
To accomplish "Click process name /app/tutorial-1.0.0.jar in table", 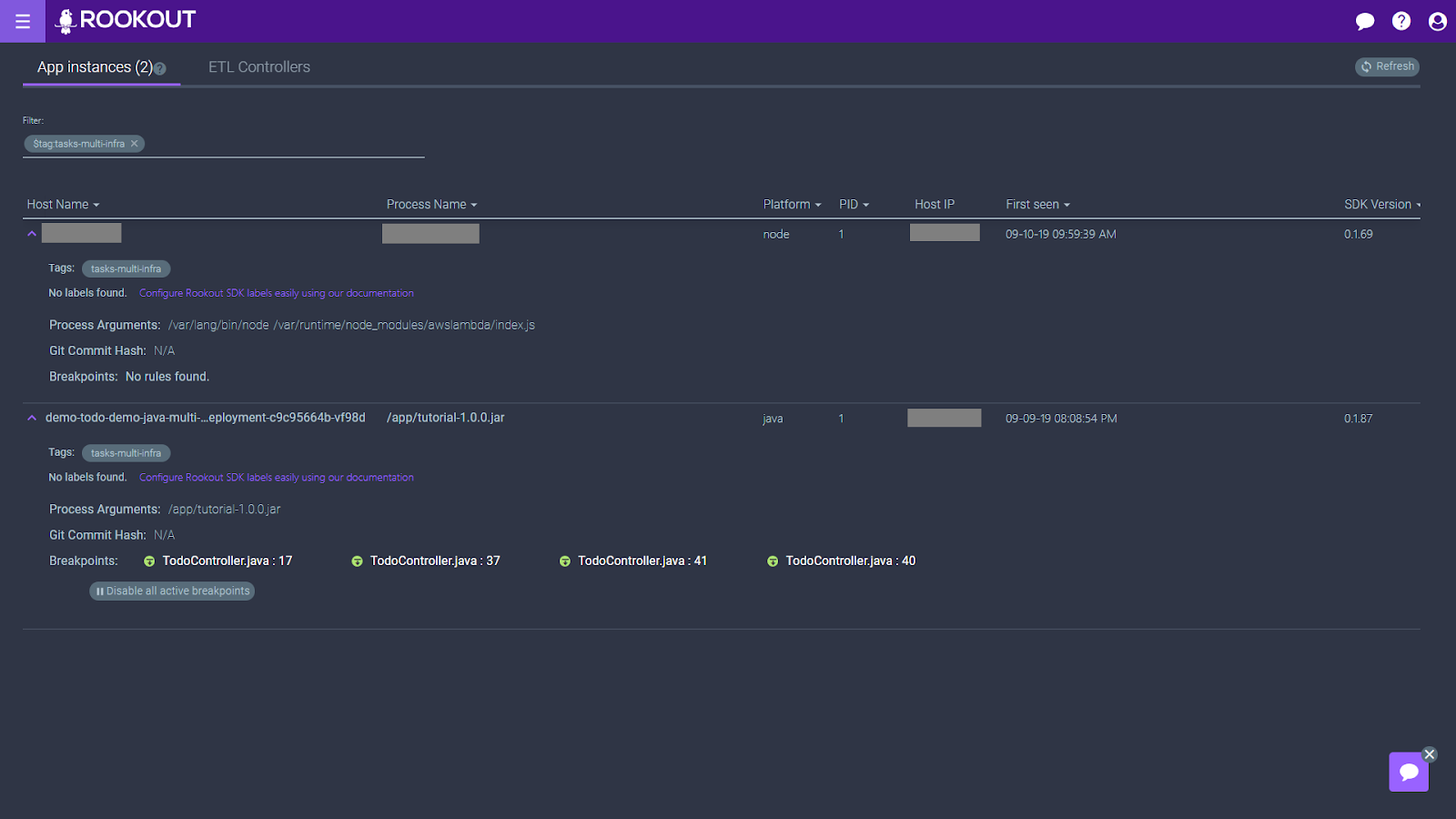I will tap(446, 418).
